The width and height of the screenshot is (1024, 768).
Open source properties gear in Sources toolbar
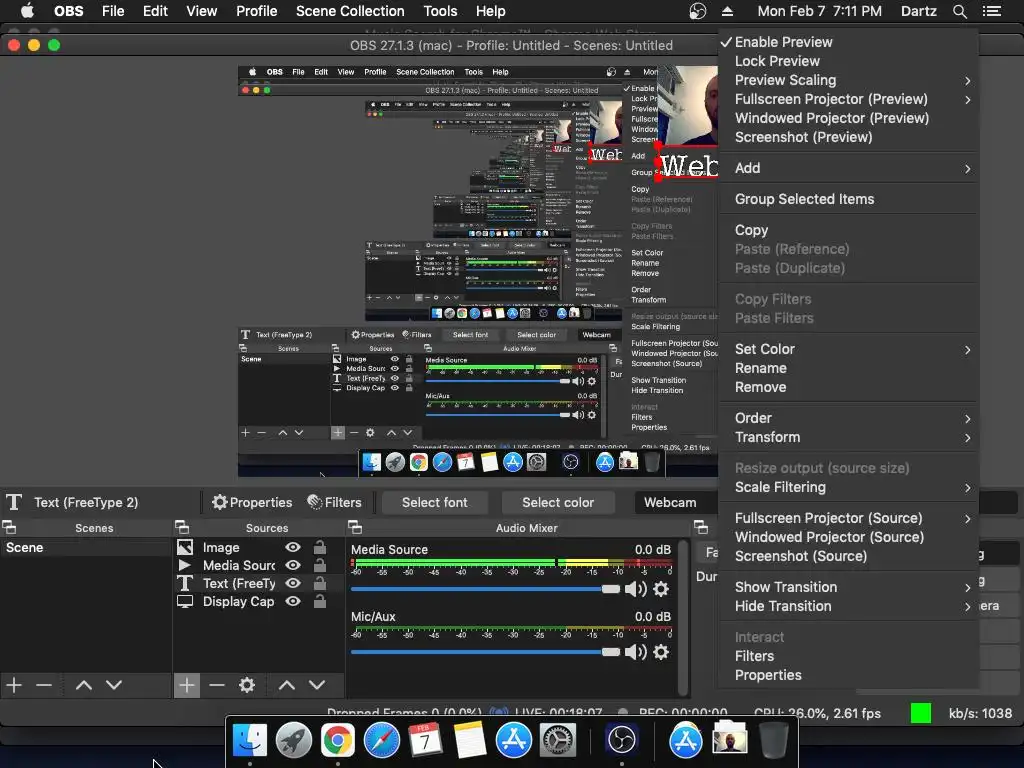tap(247, 685)
